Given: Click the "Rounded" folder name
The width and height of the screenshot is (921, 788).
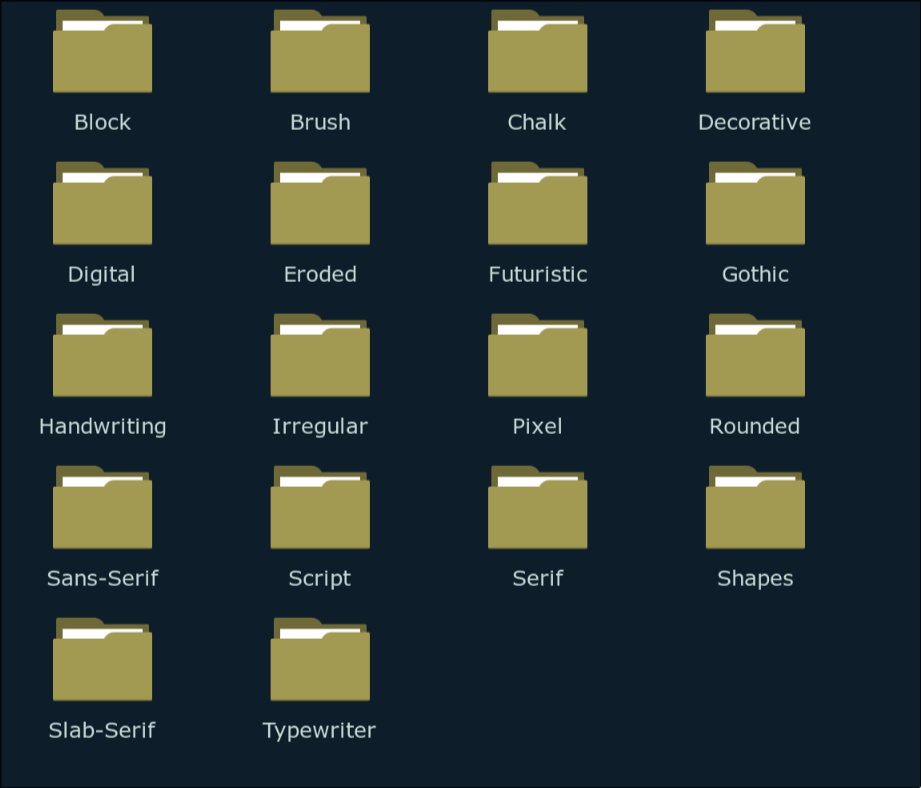Looking at the screenshot, I should pos(755,426).
